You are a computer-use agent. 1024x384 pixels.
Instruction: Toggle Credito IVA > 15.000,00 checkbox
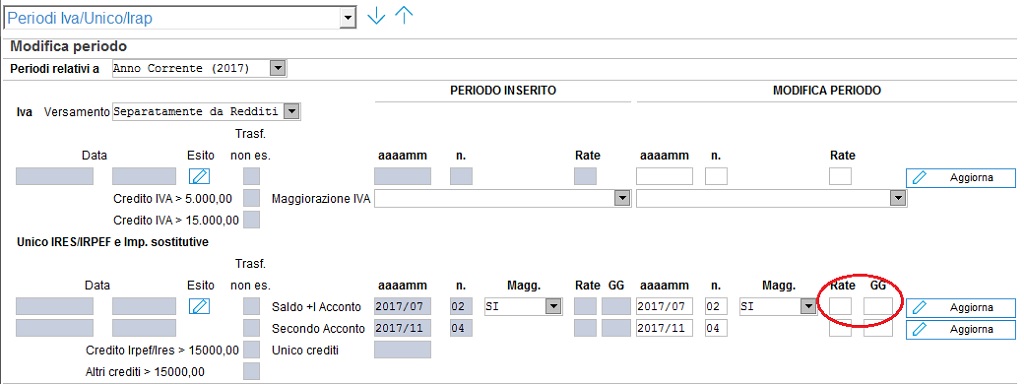(x=251, y=219)
